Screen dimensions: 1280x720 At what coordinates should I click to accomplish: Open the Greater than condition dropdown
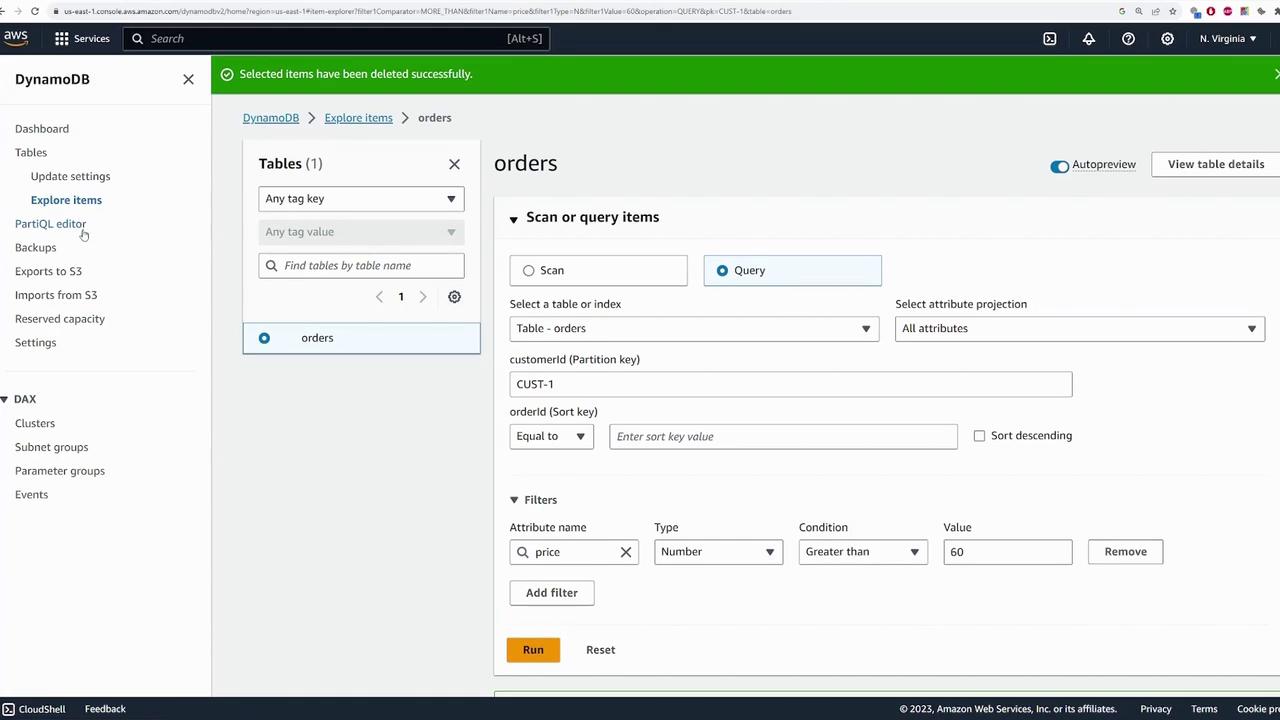pyautogui.click(x=863, y=552)
